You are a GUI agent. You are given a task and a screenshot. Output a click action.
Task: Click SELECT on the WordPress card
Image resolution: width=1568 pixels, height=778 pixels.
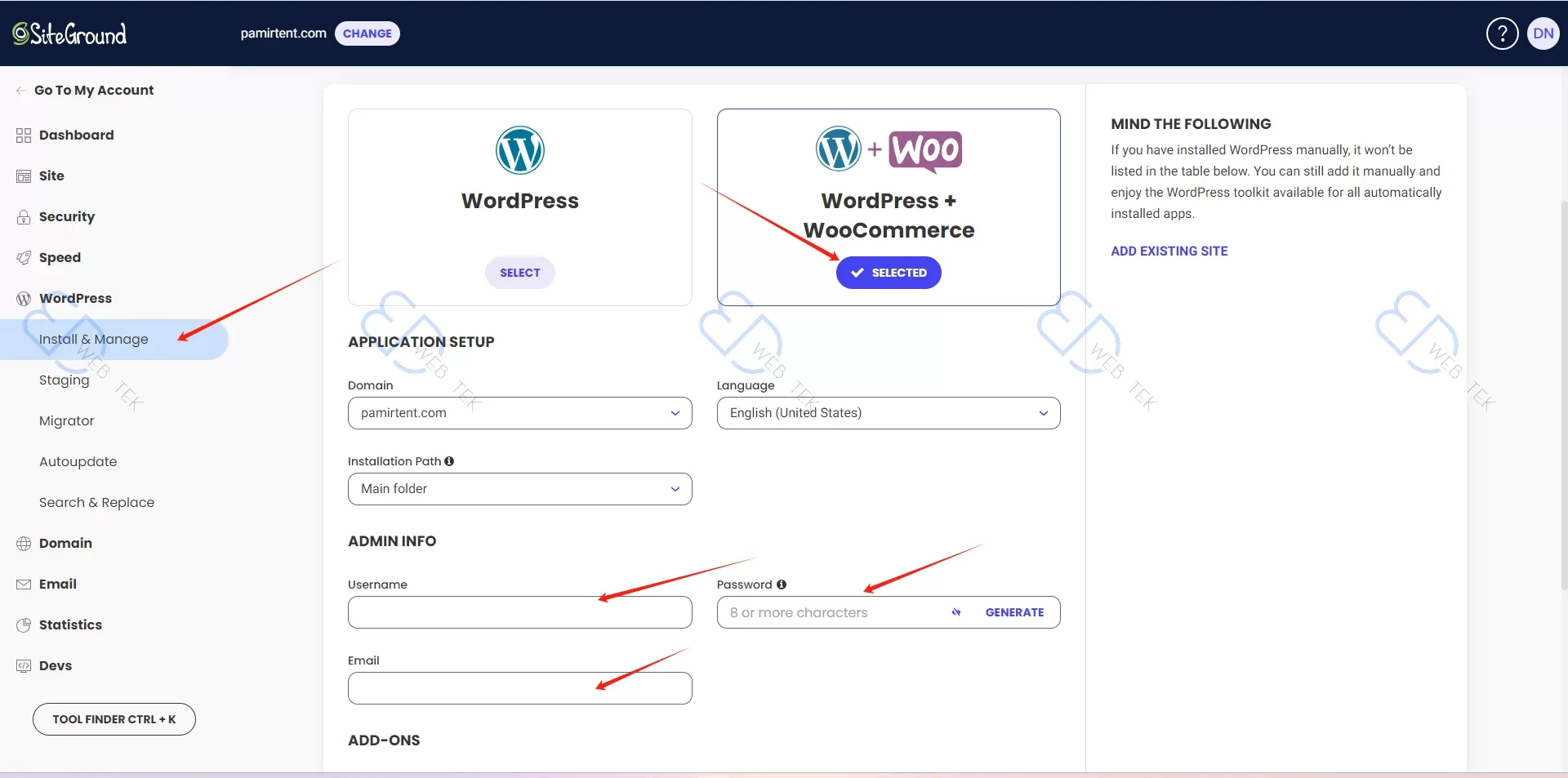tap(519, 273)
